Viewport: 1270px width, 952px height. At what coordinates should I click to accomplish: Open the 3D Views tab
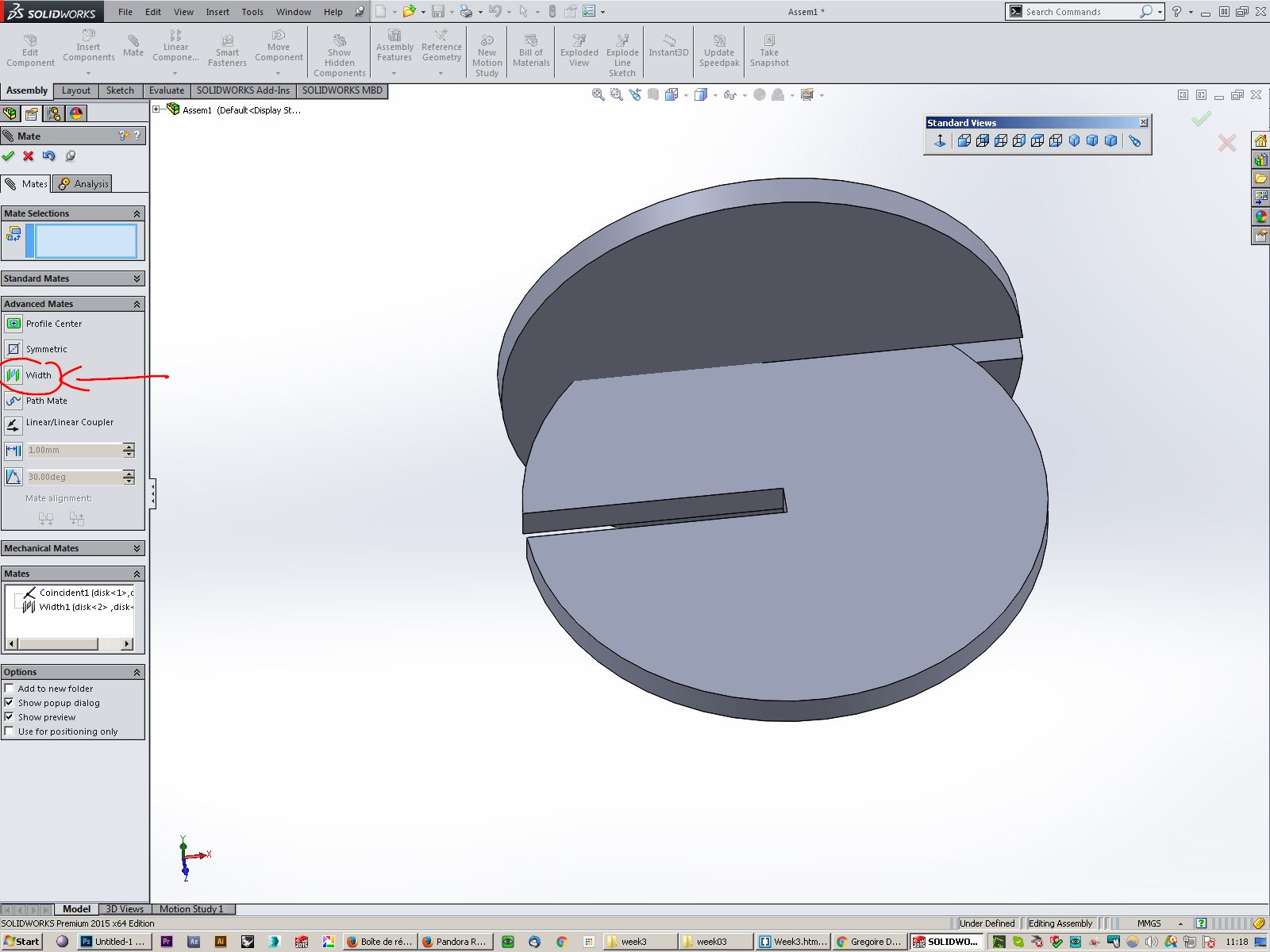click(125, 909)
